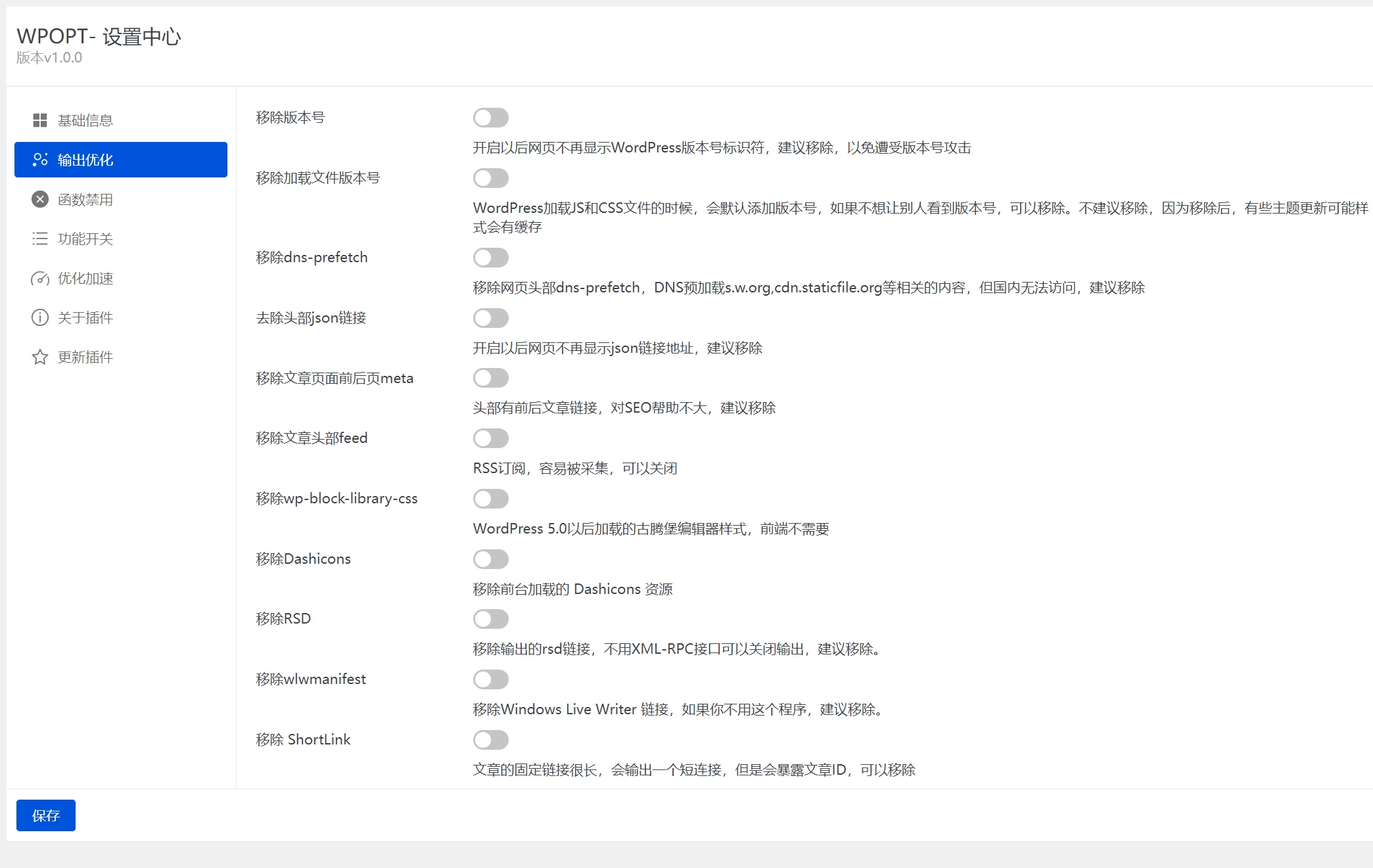The width and height of the screenshot is (1373, 868).
Task: Enable the 移除版本号 switch
Action: pos(491,118)
